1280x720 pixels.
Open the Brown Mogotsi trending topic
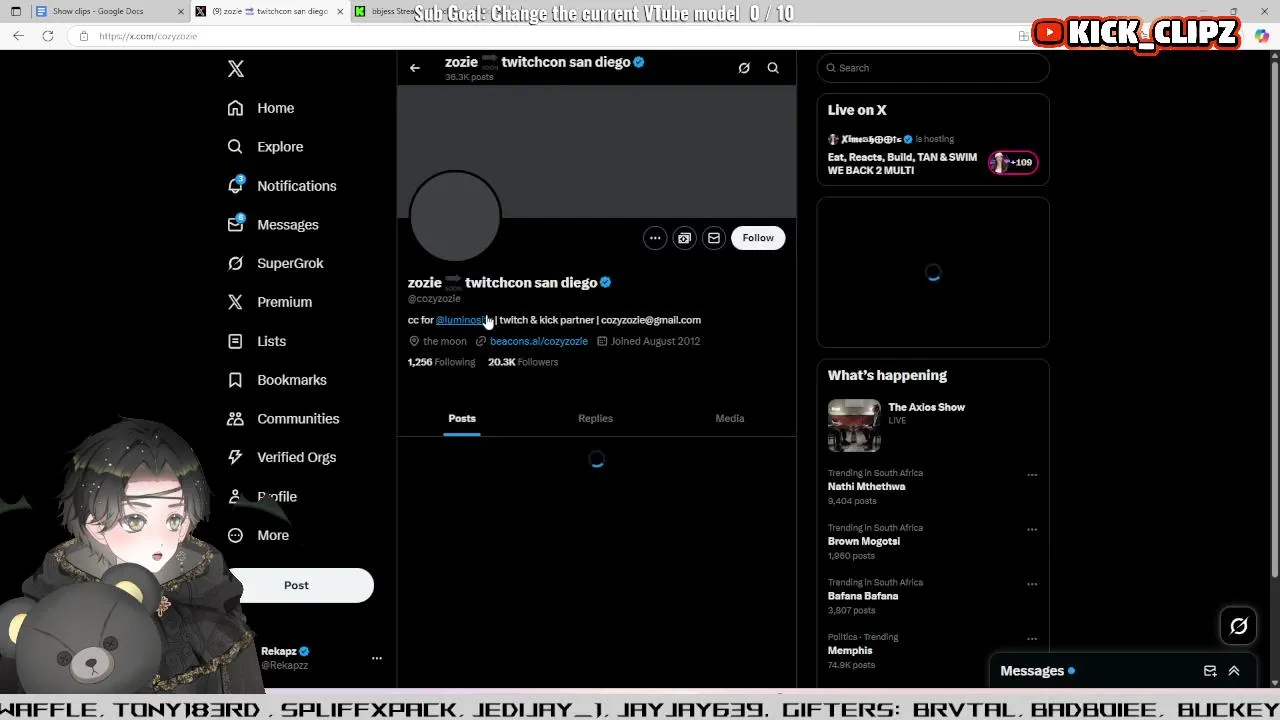point(864,541)
